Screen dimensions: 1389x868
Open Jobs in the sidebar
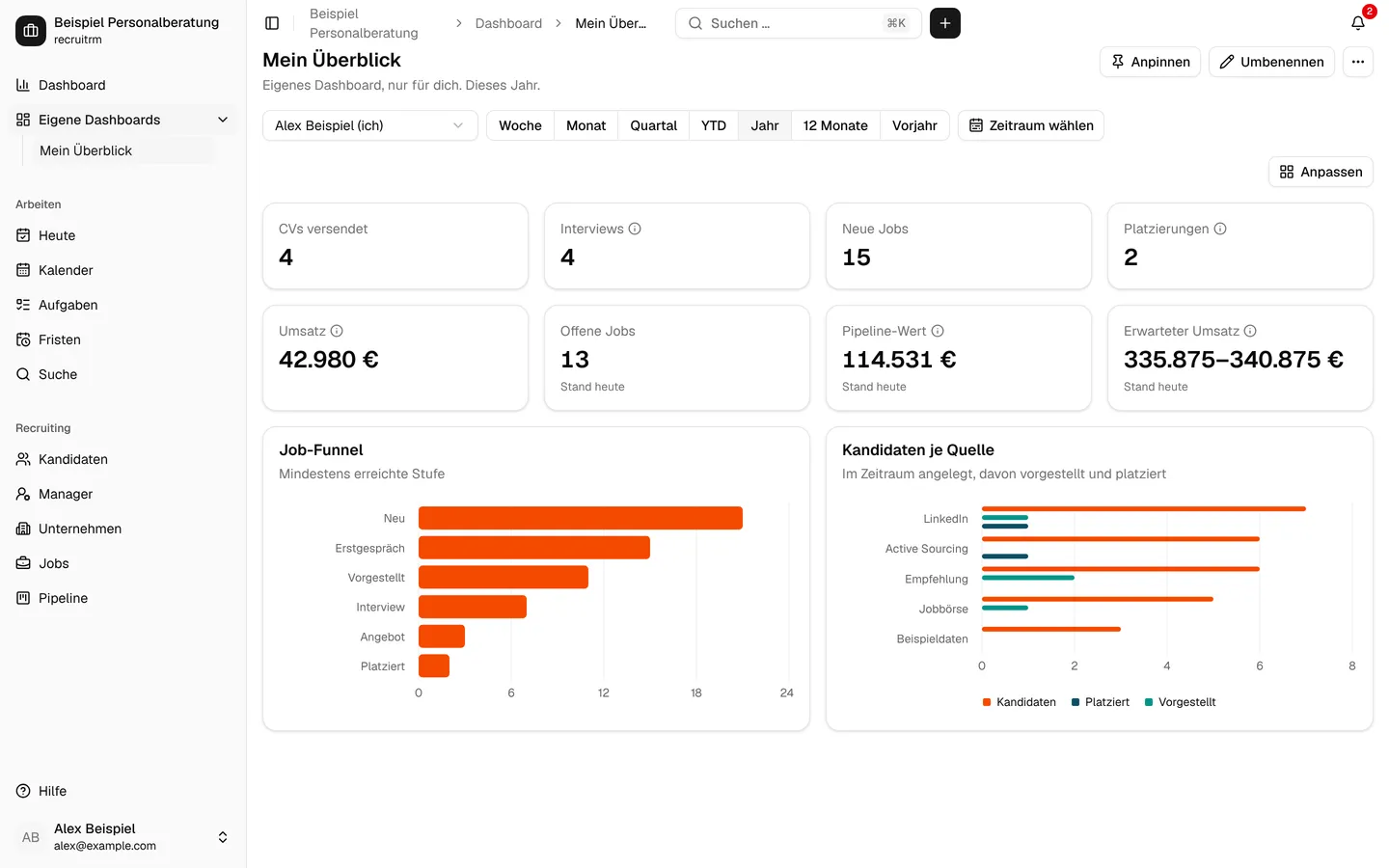pyautogui.click(x=123, y=563)
